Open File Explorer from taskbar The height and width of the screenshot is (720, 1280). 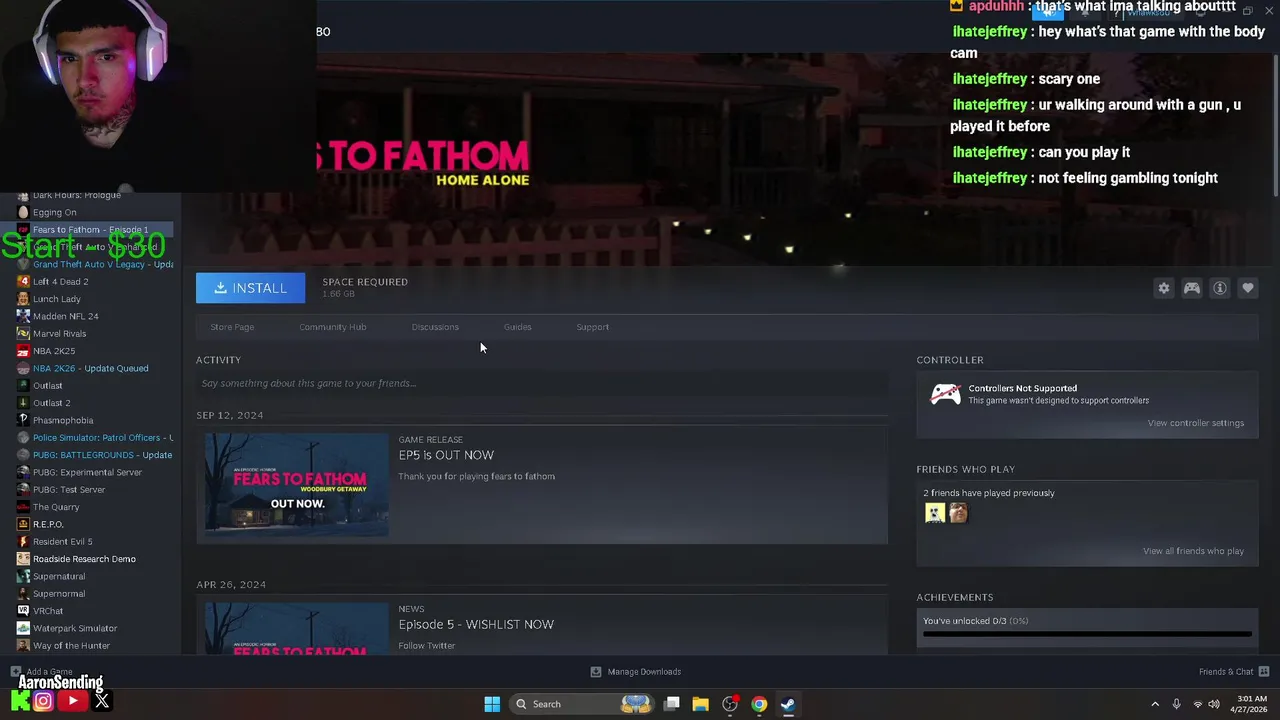click(x=700, y=704)
